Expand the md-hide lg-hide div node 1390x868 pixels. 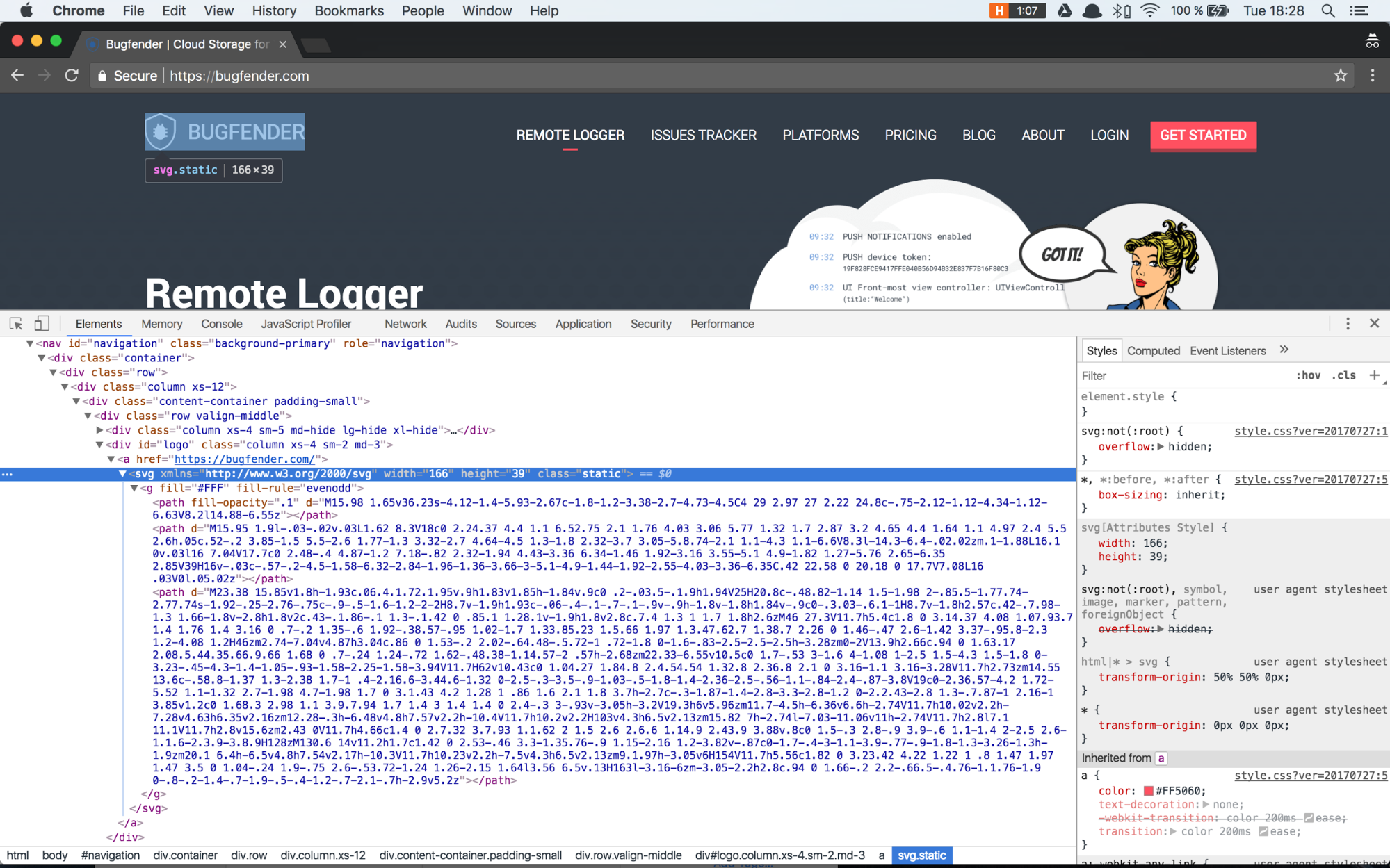point(99,430)
